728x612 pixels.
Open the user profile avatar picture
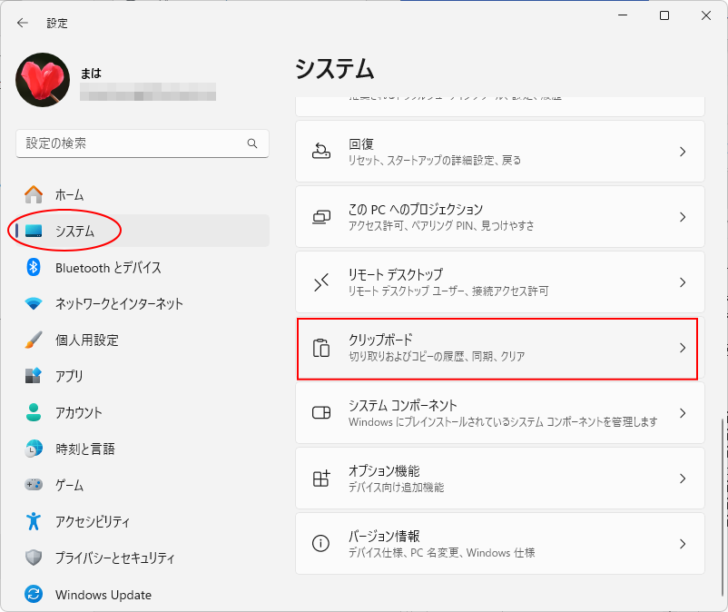(43, 80)
